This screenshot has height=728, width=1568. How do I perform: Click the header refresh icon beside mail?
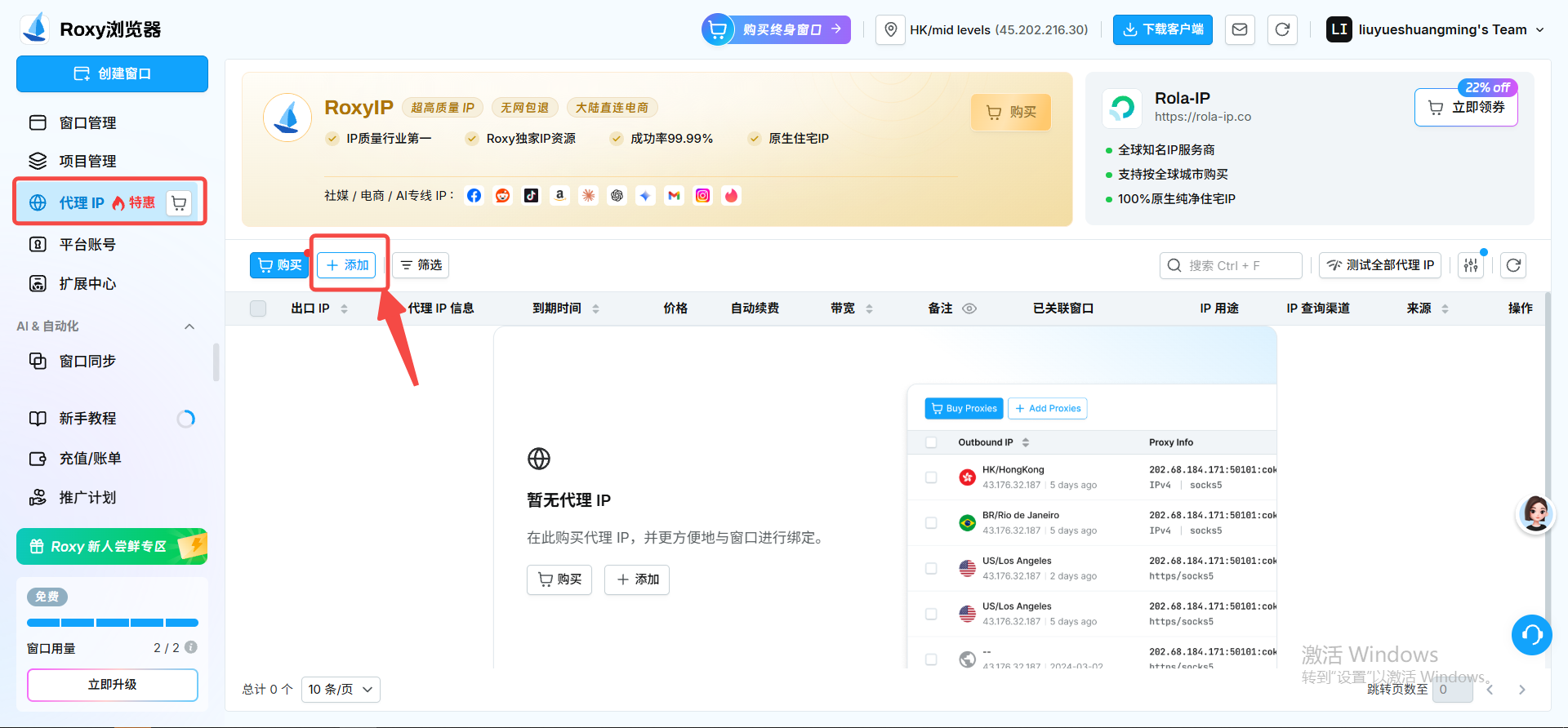coord(1282,30)
